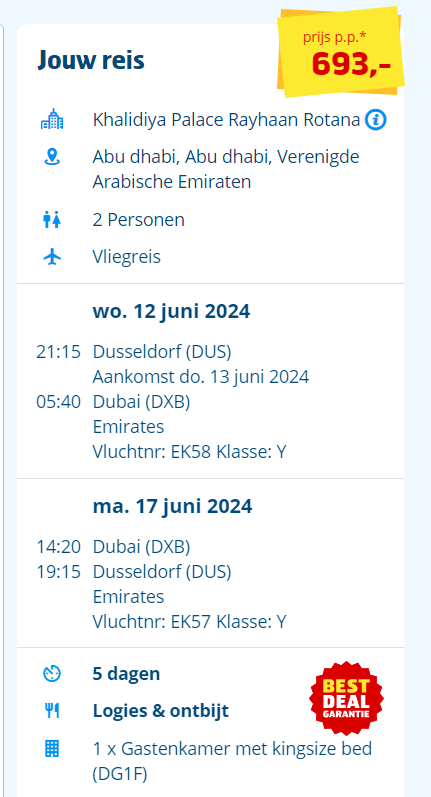Click the room grid icon
431x797 pixels.
(x=52, y=748)
